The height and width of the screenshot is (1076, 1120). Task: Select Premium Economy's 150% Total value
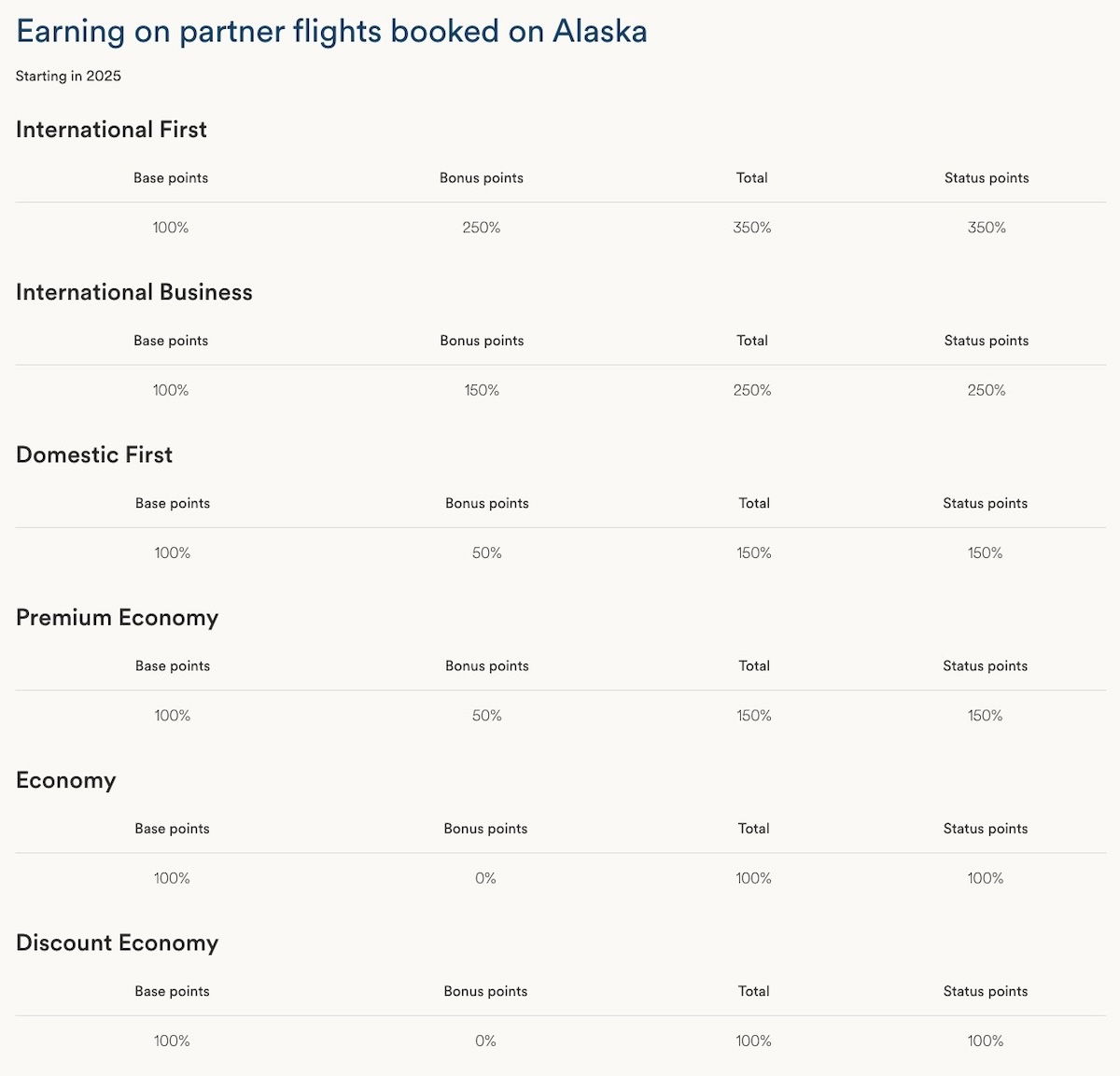click(754, 716)
